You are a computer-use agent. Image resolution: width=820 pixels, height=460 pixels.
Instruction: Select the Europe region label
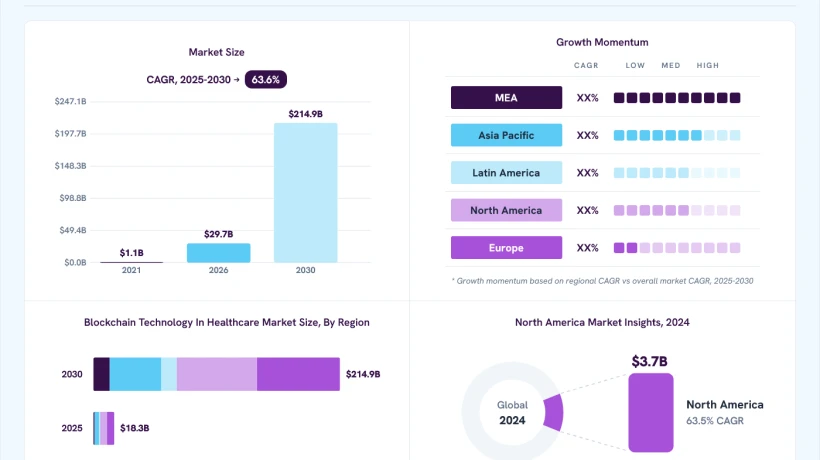[x=506, y=248]
